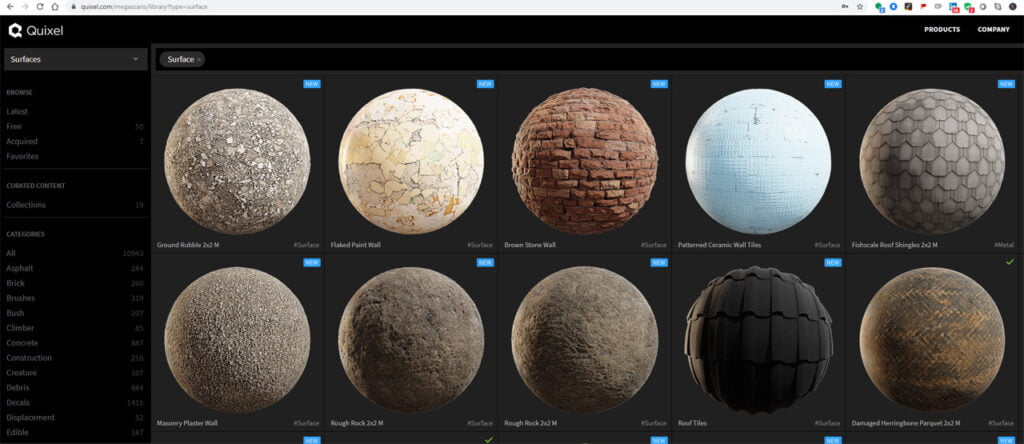Open the Masonry Plaster Wall sphere
Image resolution: width=1024 pixels, height=444 pixels.
coord(237,340)
